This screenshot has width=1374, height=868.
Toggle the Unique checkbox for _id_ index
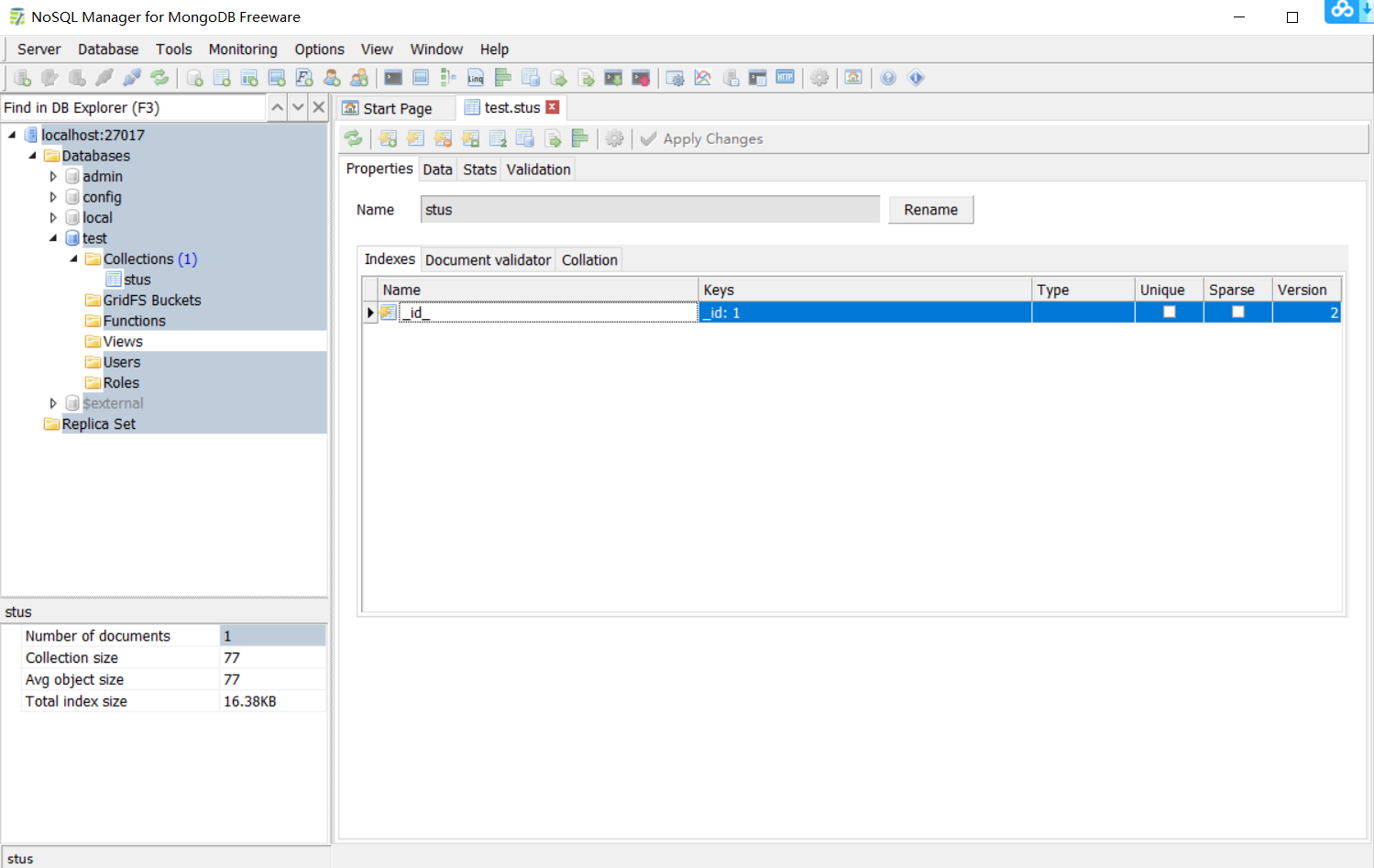click(x=1170, y=312)
